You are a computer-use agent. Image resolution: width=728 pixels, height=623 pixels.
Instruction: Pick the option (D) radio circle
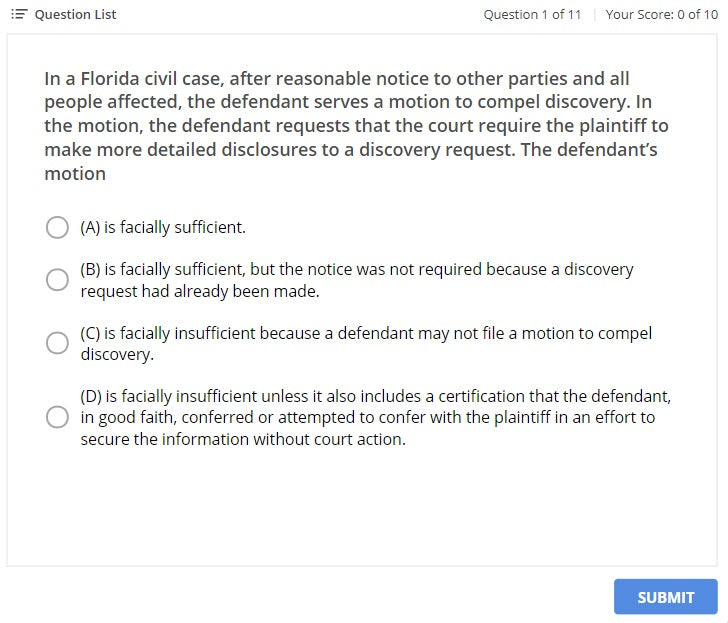tap(58, 417)
